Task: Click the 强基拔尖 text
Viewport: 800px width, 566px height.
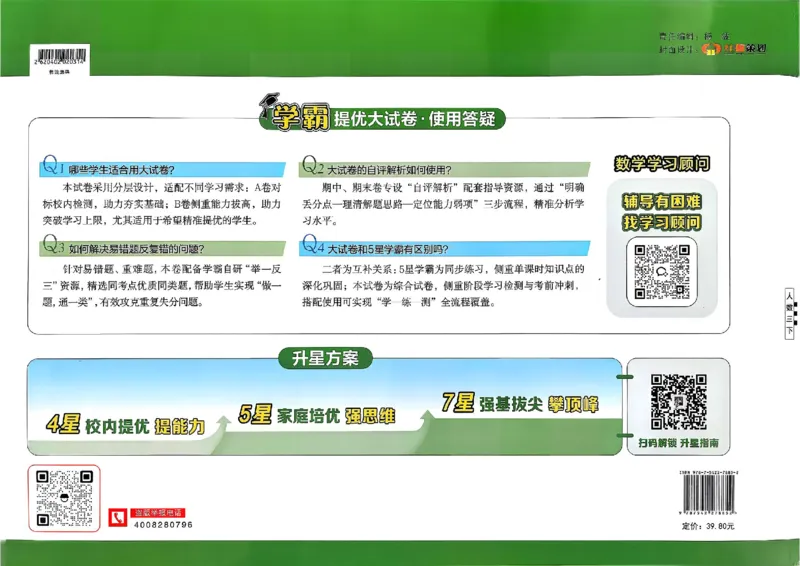Action: (511, 404)
